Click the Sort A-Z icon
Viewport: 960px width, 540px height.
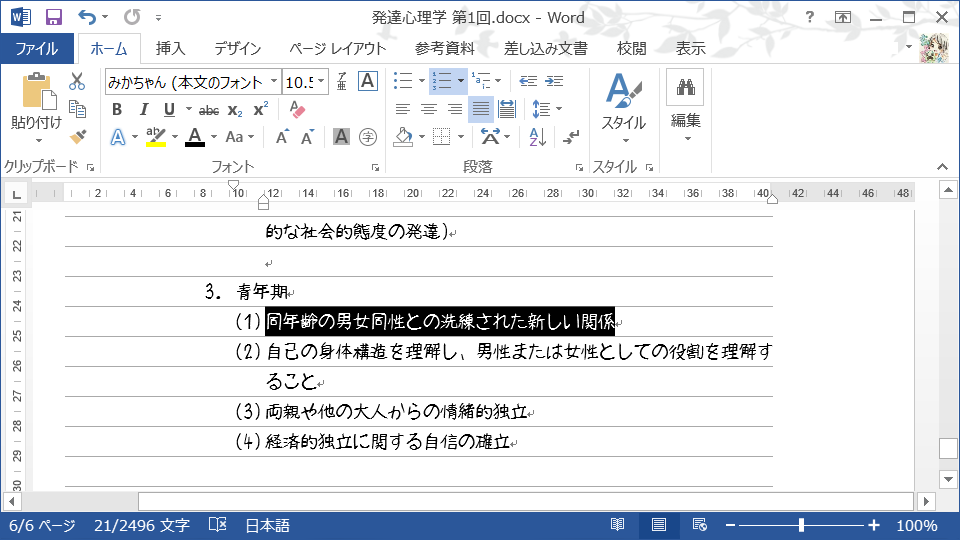point(538,136)
